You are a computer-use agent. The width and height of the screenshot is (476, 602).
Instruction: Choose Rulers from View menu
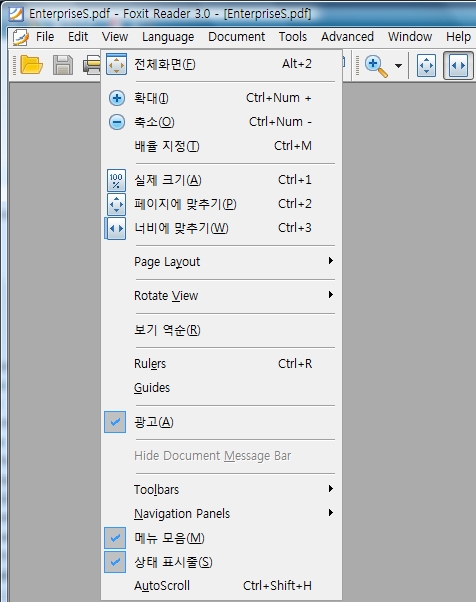[222, 364]
